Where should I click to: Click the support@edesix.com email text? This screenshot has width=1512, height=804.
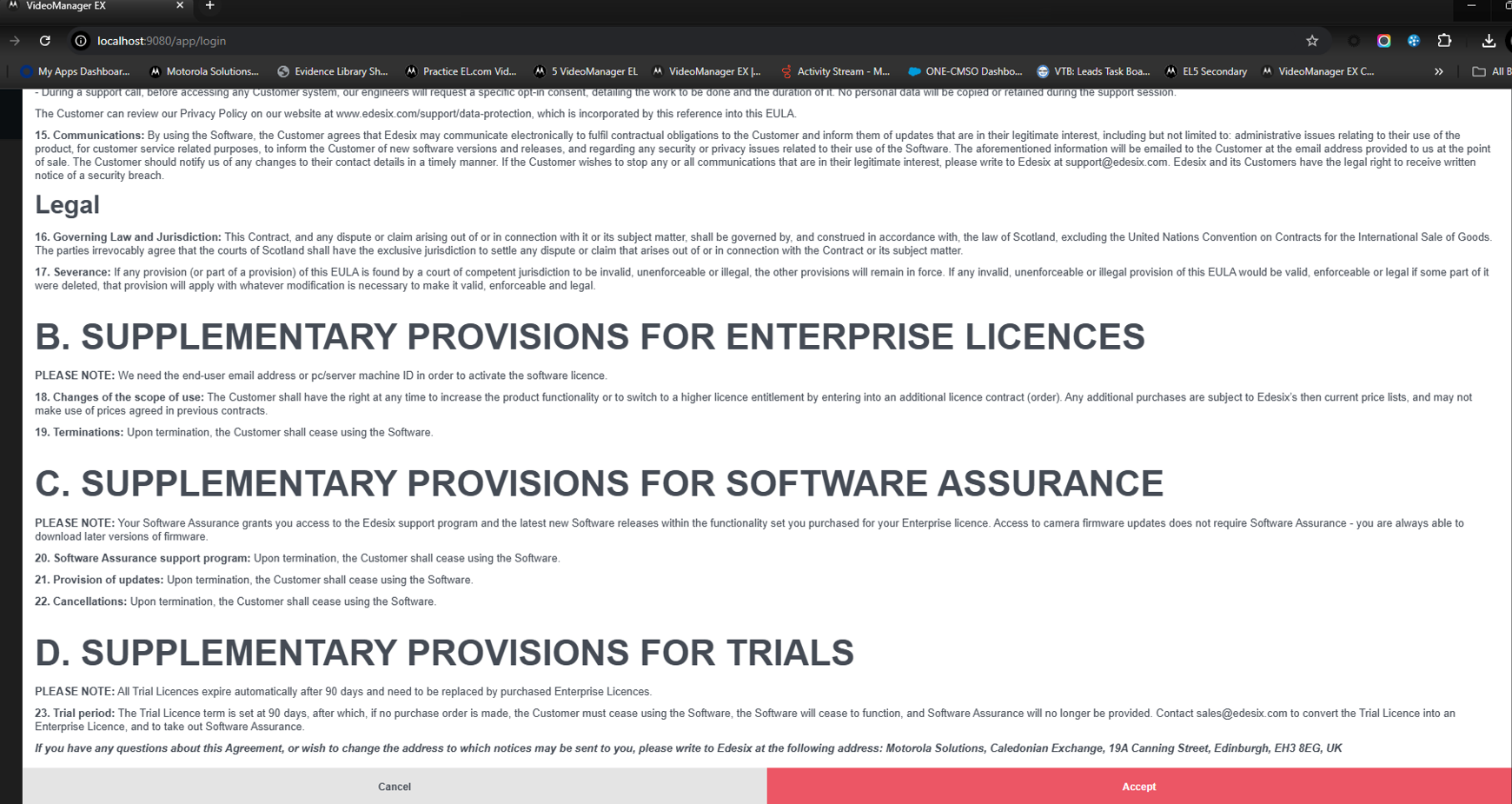[1116, 163]
